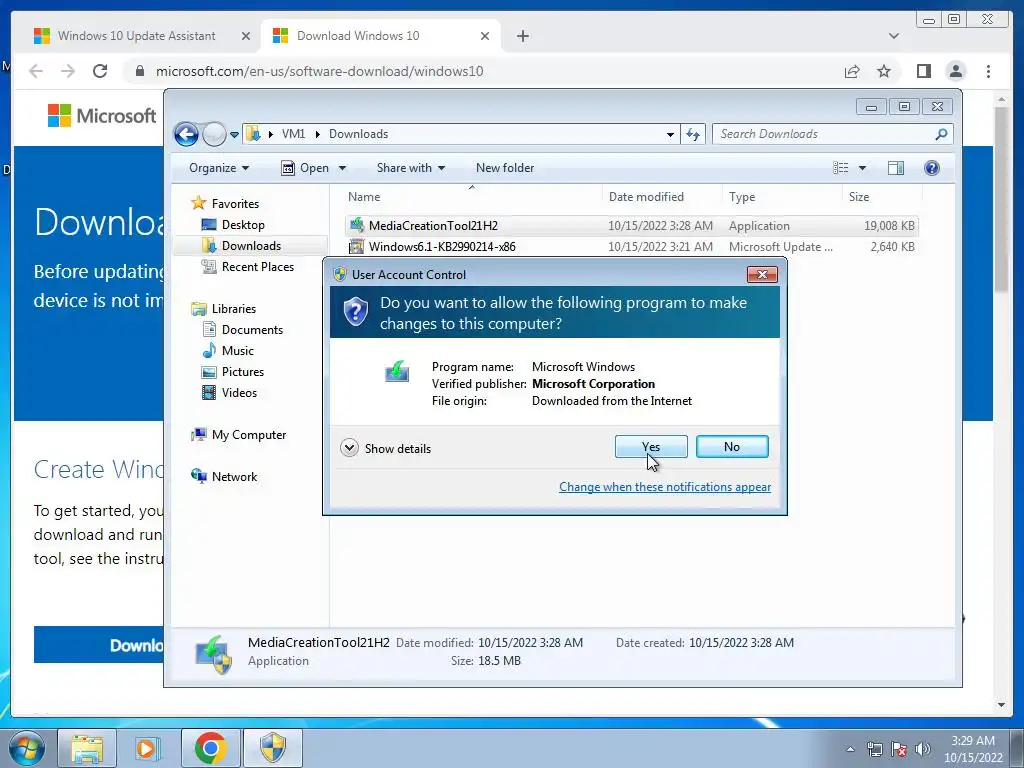Screen dimensions: 1024x768
Task: Expand the address bar history dropdown arrow
Action: pos(670,135)
